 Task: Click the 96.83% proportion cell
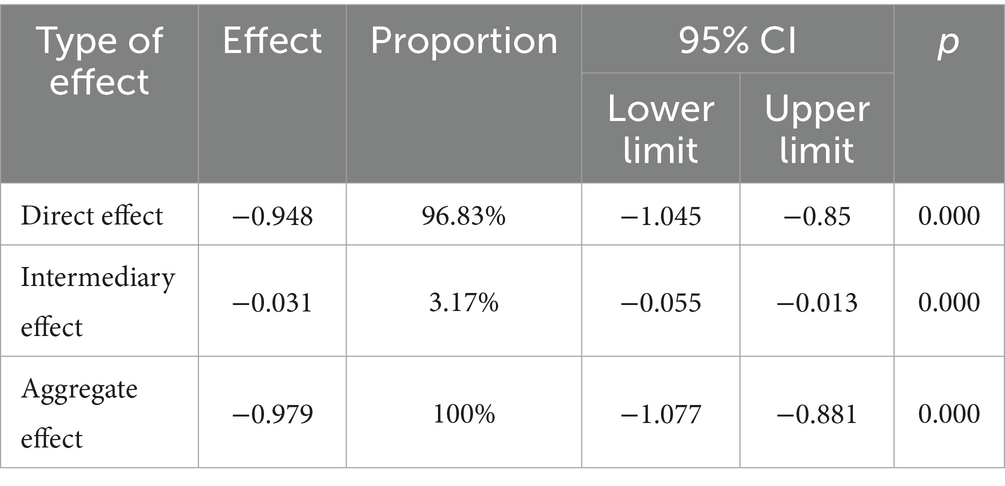pyautogui.click(x=464, y=216)
